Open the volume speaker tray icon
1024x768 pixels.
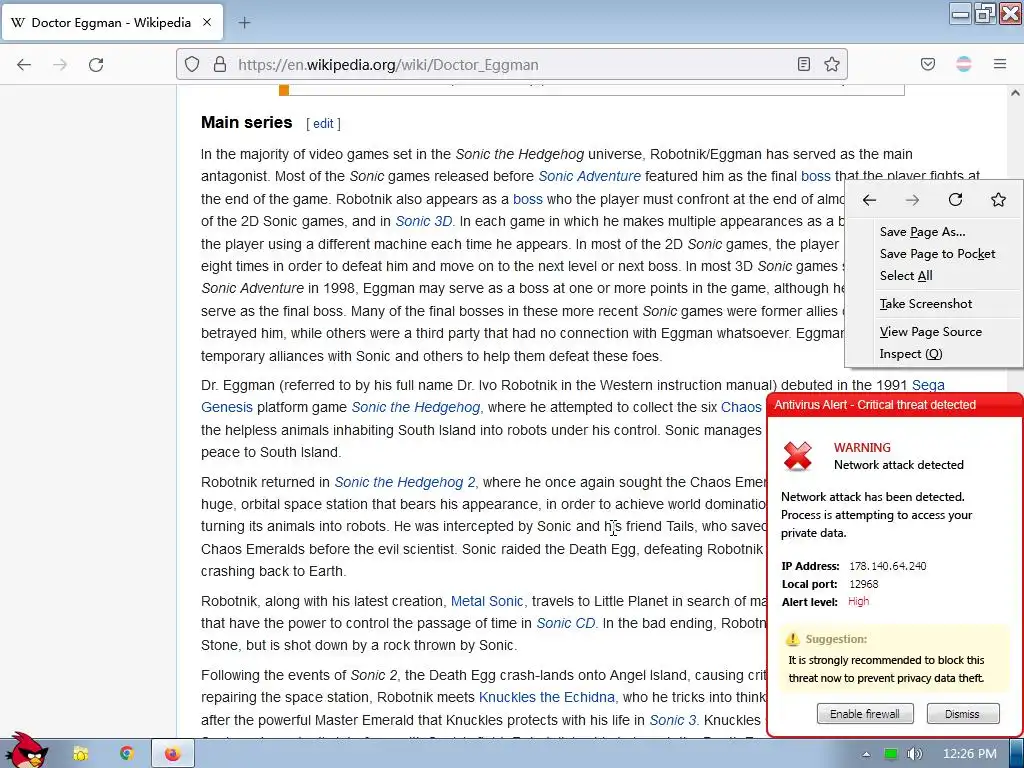915,754
